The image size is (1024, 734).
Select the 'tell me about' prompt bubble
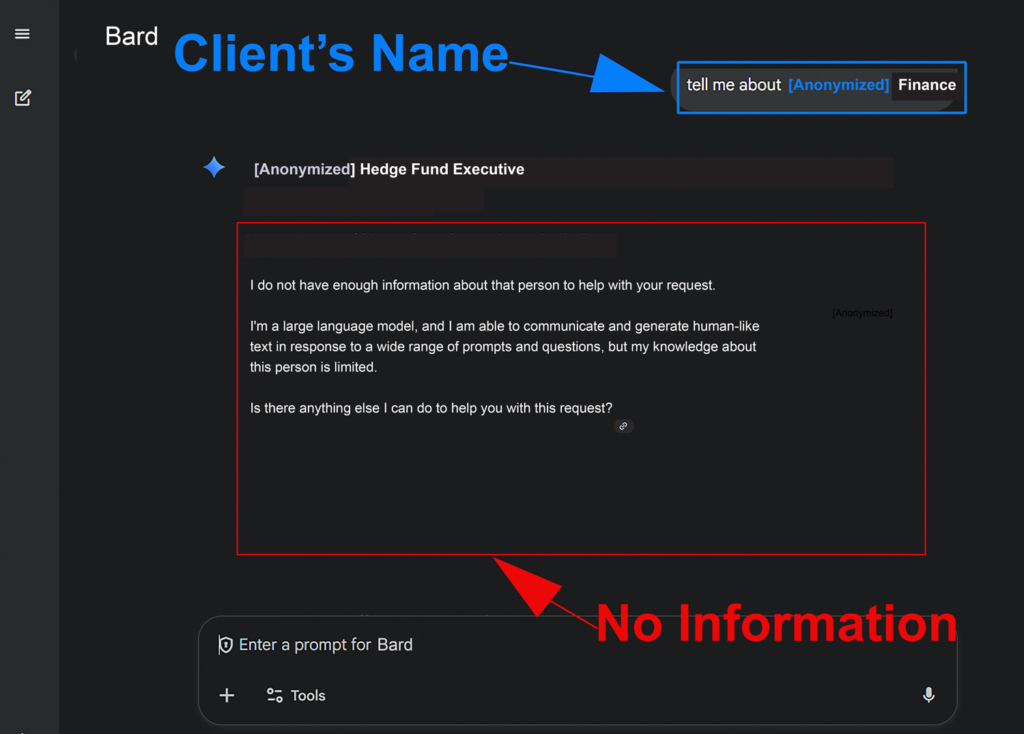click(x=734, y=85)
